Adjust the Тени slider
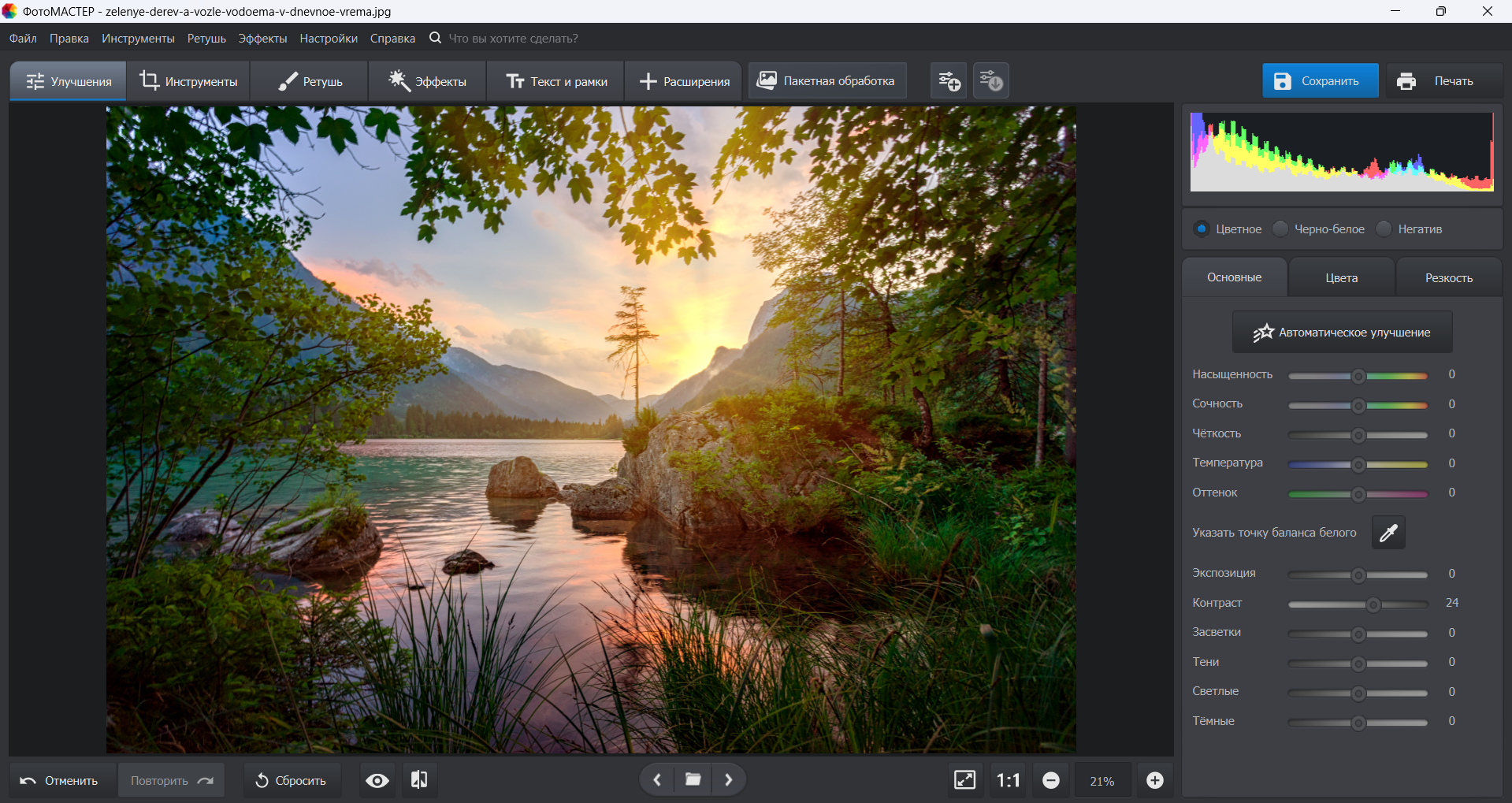This screenshot has width=1512, height=803. [1358, 664]
